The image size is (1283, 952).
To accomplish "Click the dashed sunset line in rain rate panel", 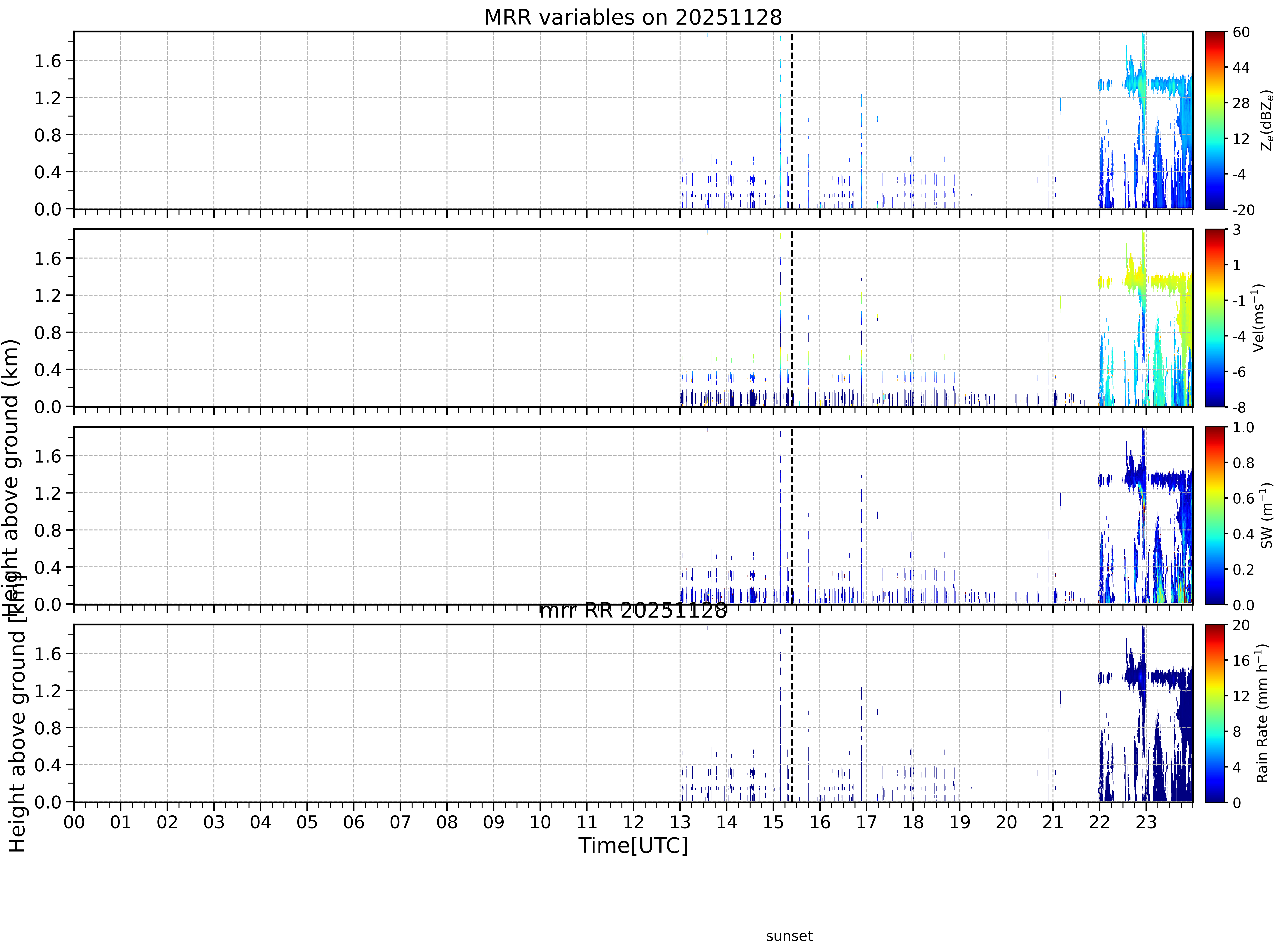I will coord(792,713).
